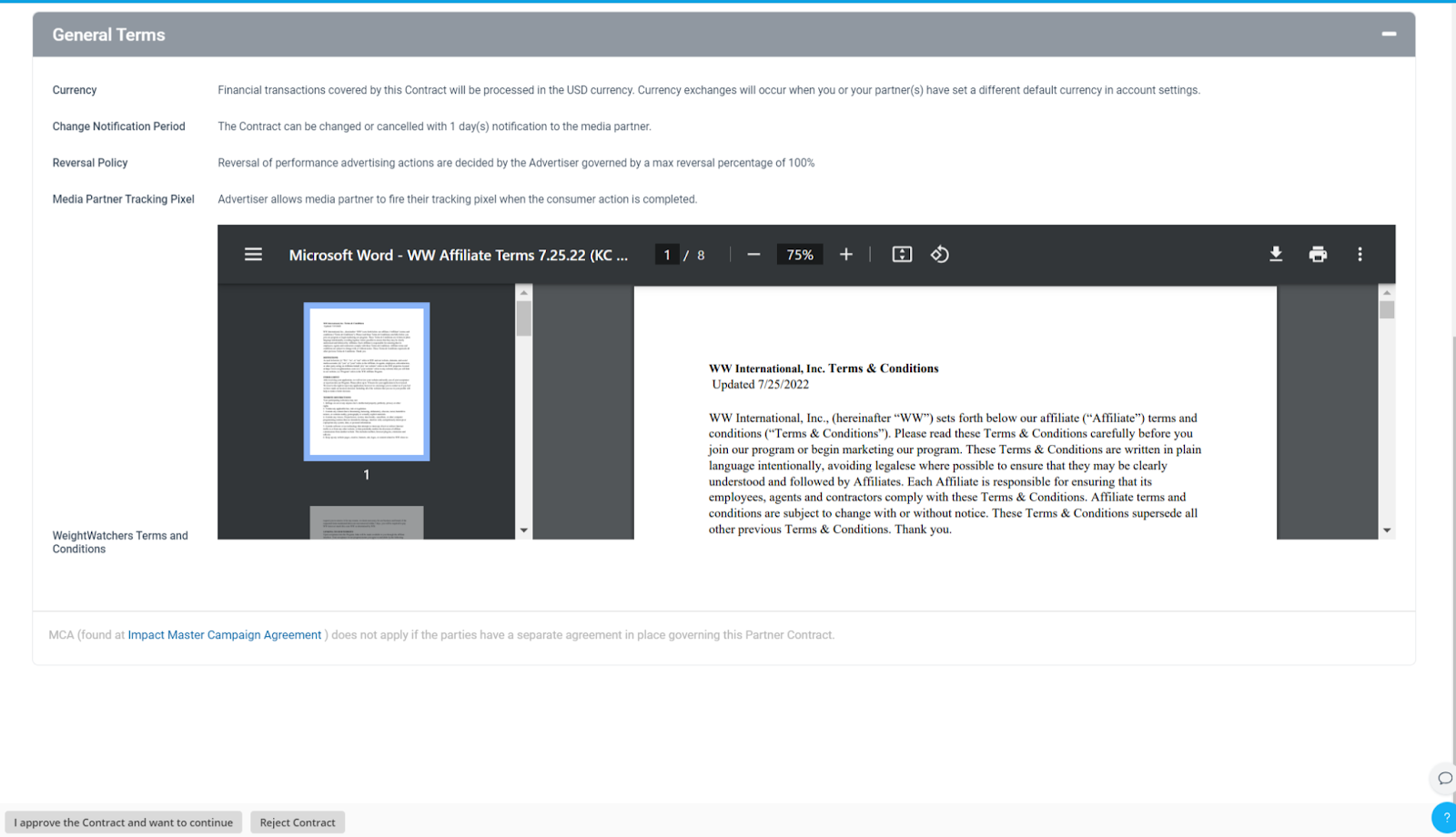Zoom in on the PDF document
Image resolution: width=1456 pixels, height=837 pixels.
pyautogui.click(x=846, y=255)
